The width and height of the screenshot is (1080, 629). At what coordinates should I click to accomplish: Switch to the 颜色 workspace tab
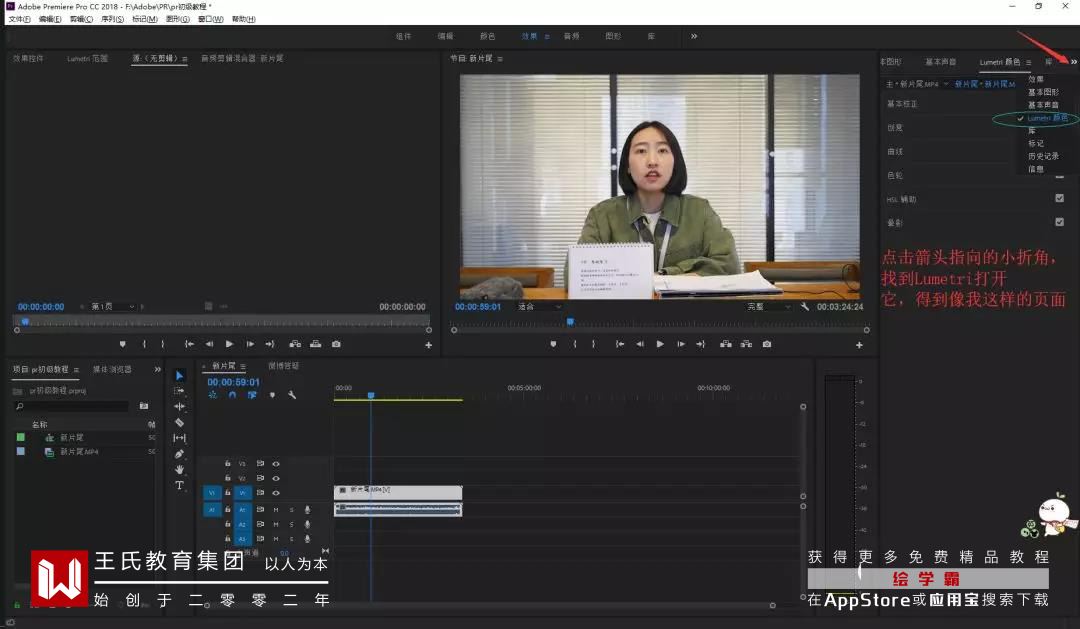pyautogui.click(x=487, y=37)
